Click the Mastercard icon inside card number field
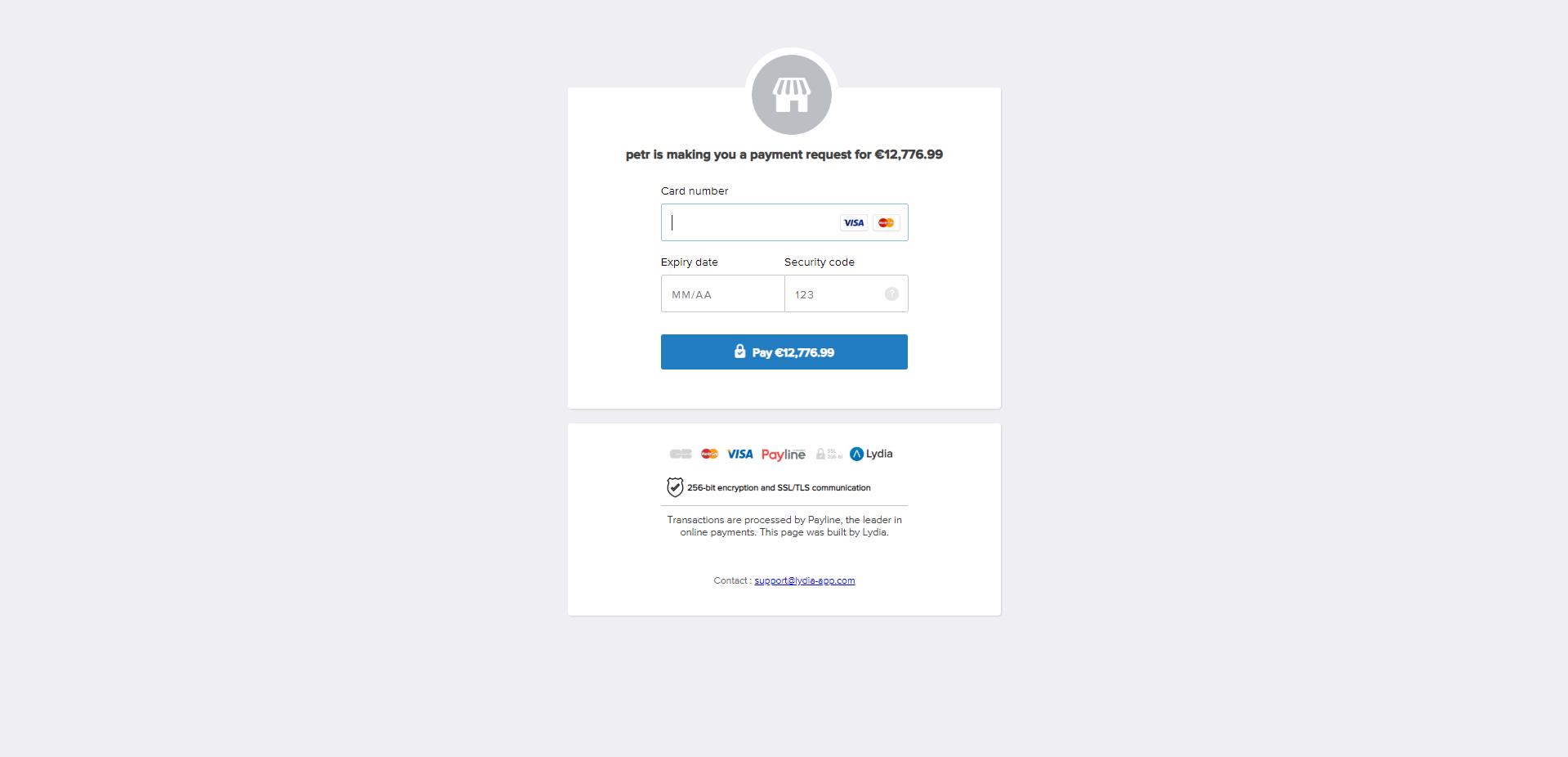 click(x=886, y=222)
